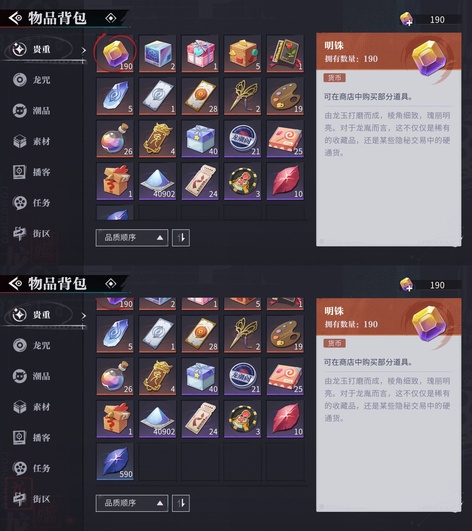The height and width of the screenshot is (531, 472).
Task: Click the golden scissors item in upper inventory
Action: coord(243,96)
